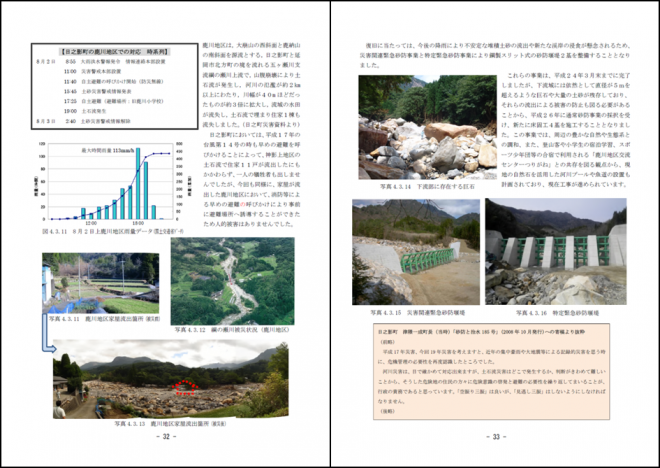The image size is (660, 468).
Task: Open photo 4.3.16 of concrete pillar dam
Action: [556, 252]
